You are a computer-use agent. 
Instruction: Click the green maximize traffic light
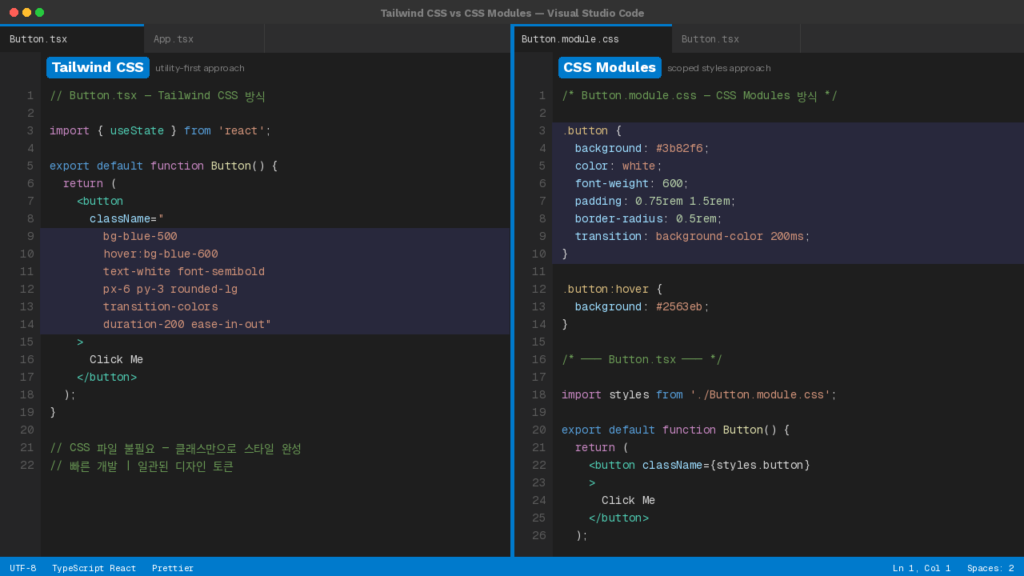[x=40, y=9]
